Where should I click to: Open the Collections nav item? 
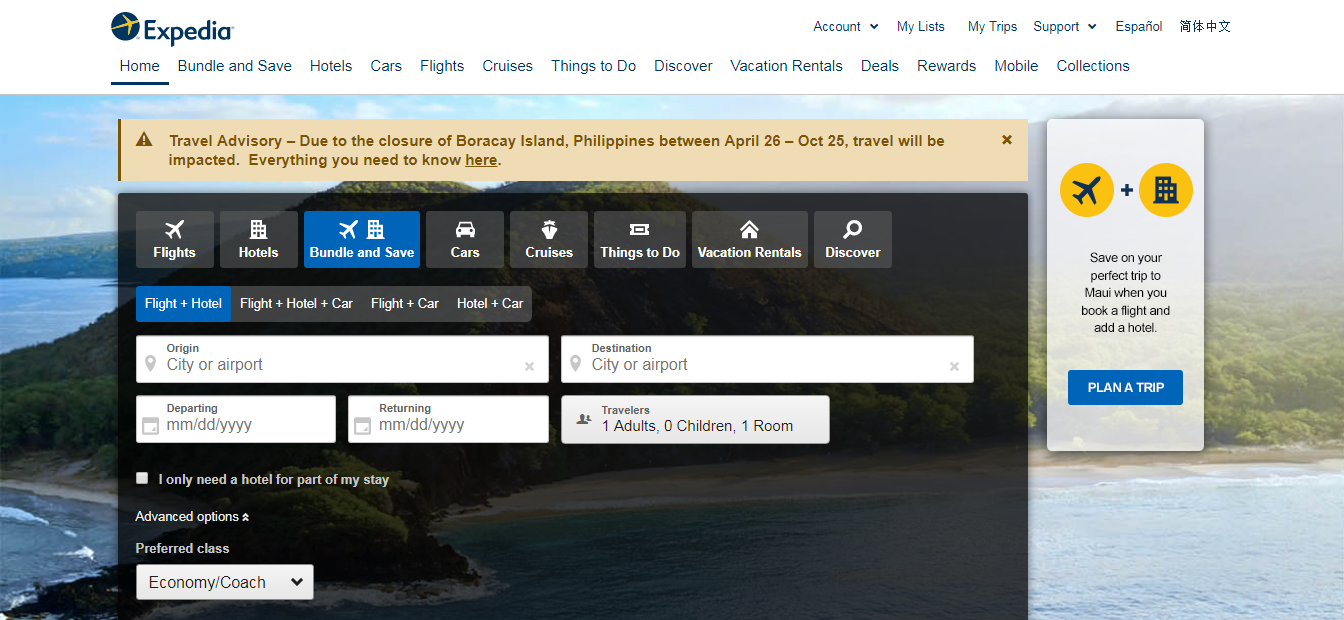pos(1093,66)
